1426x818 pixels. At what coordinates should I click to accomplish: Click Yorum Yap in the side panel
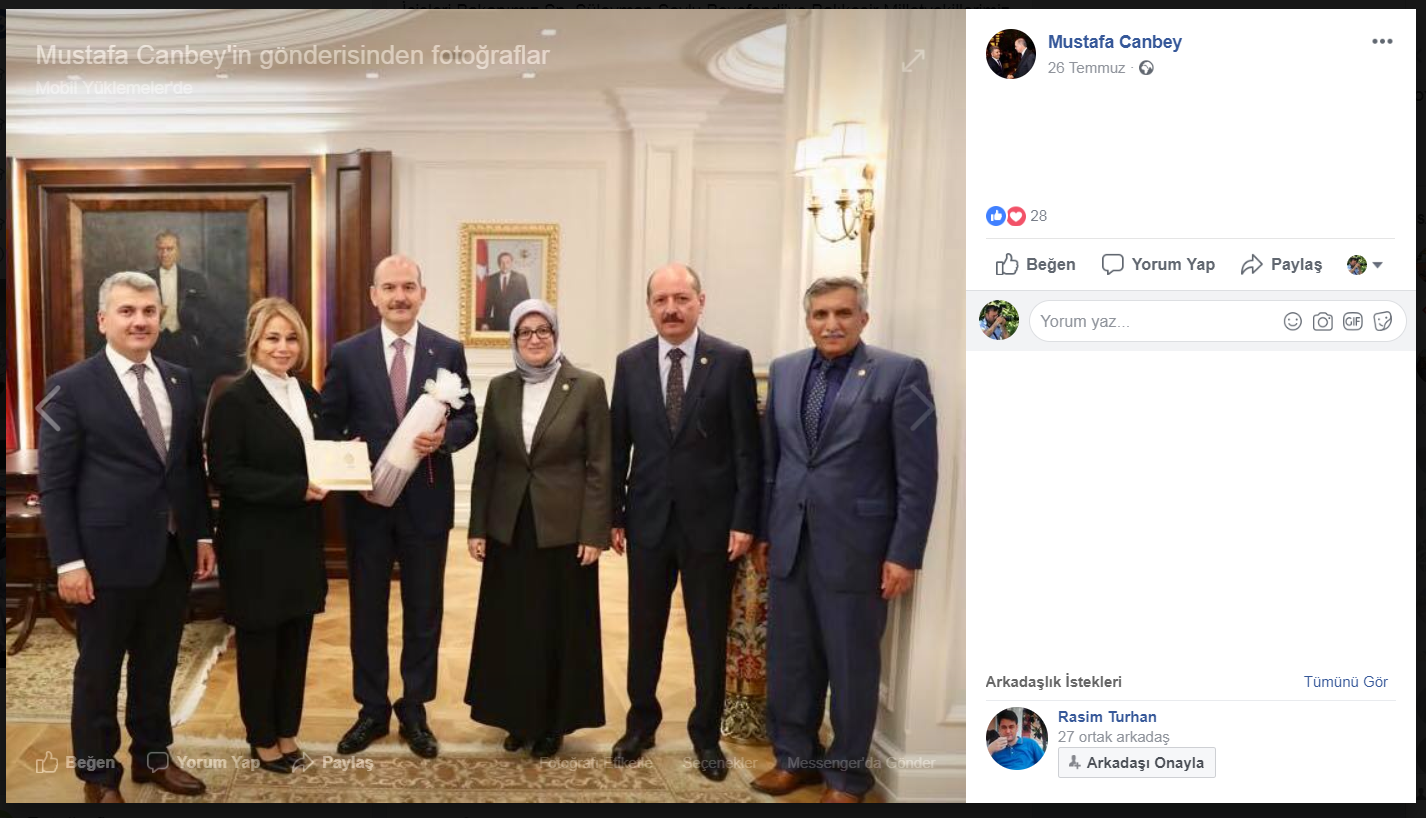tap(1158, 264)
